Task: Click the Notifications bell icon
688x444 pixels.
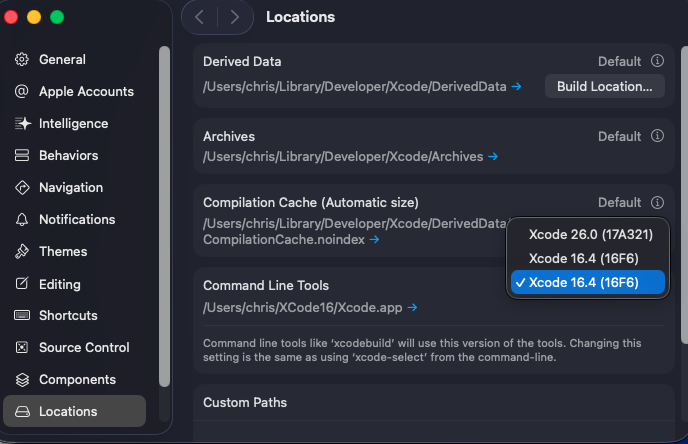Action: (22, 219)
